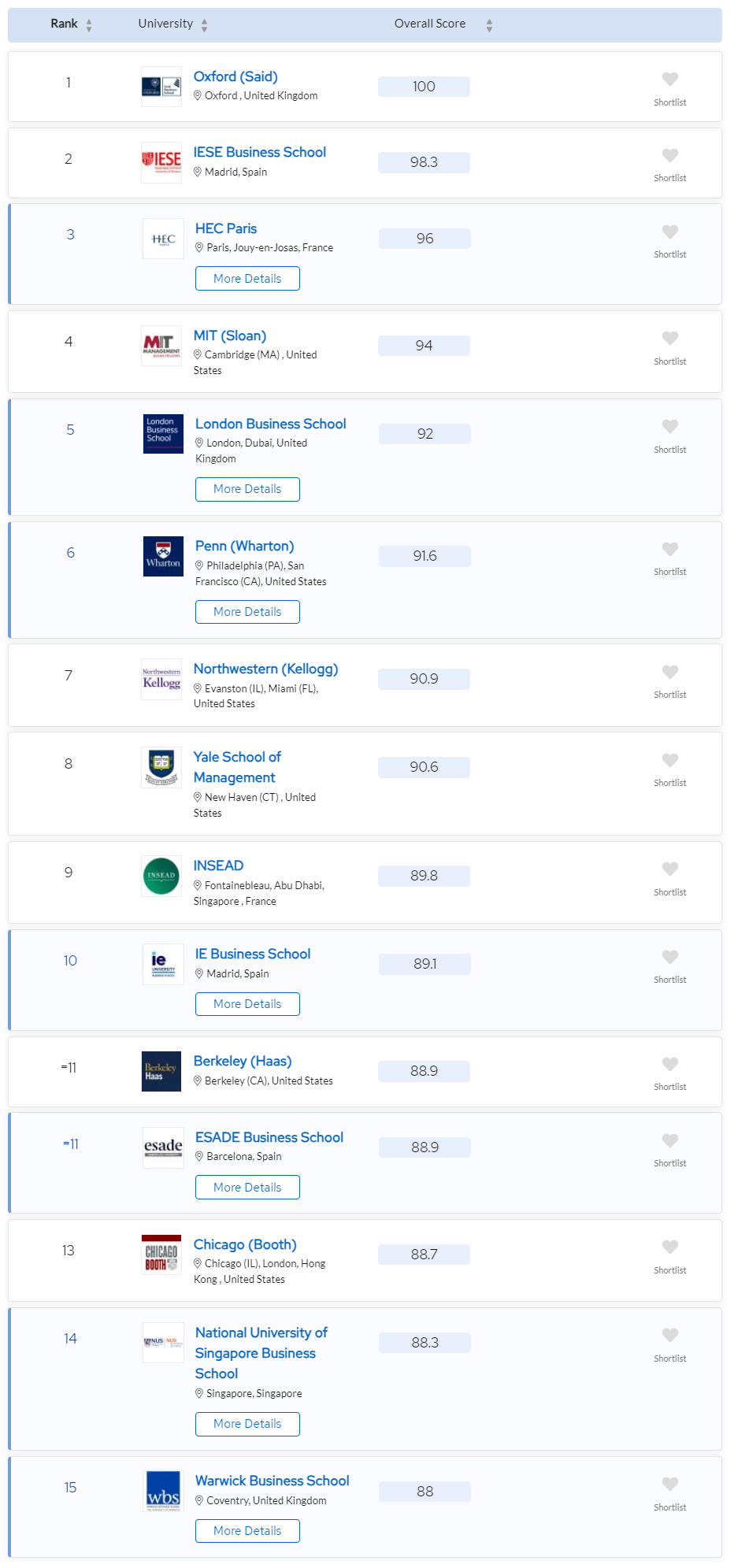Open More Details for Warwick Business School
734x1568 pixels.
click(x=247, y=1531)
